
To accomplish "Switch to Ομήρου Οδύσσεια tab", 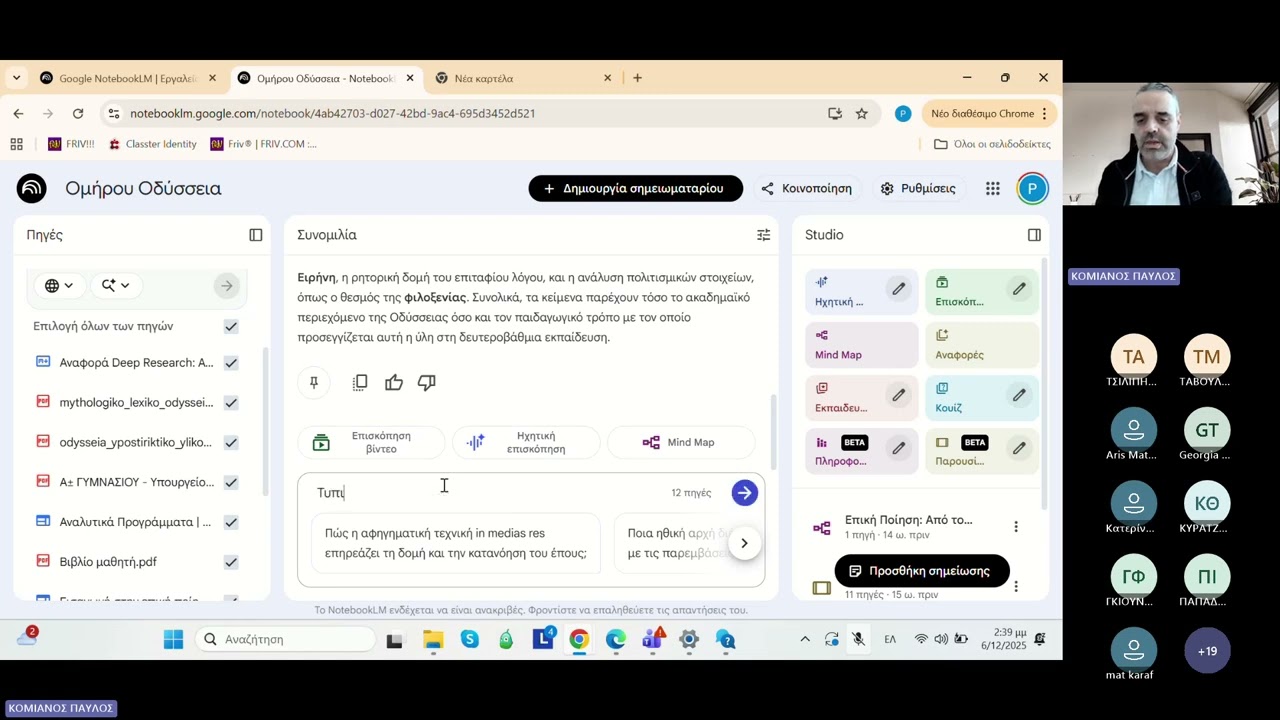I will click(x=325, y=78).
